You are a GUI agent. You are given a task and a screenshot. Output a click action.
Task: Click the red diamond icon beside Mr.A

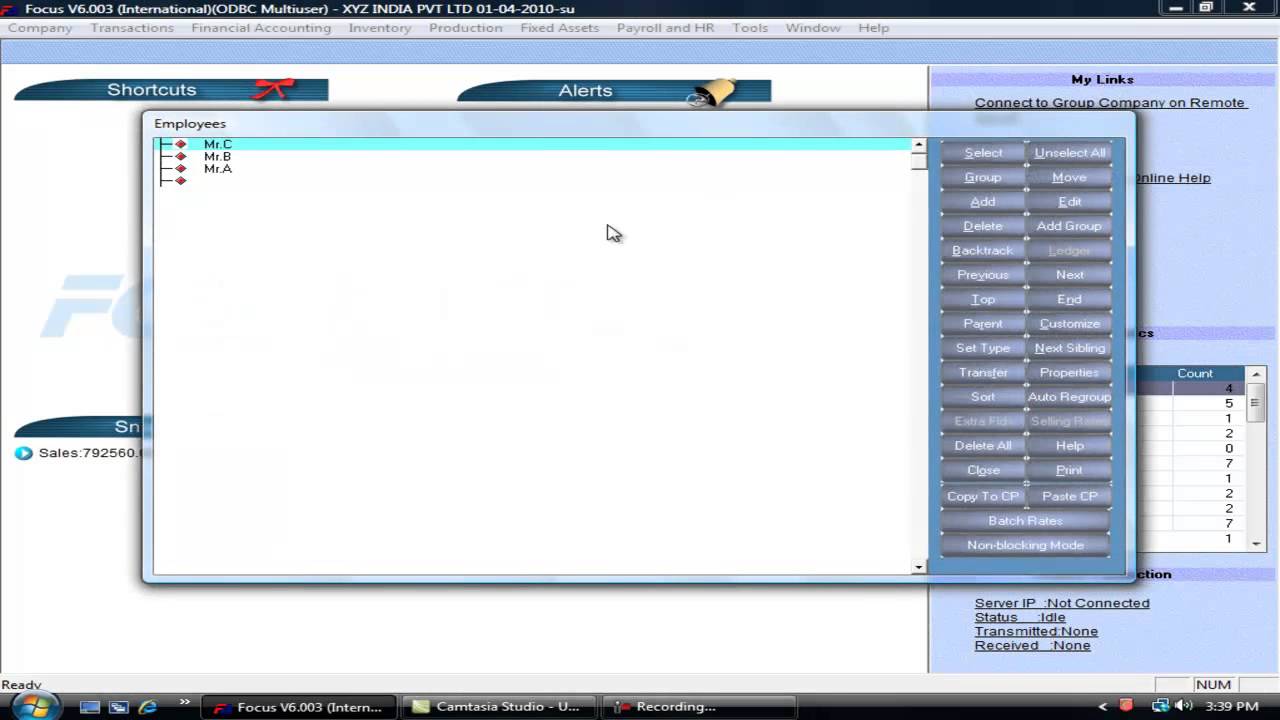pyautogui.click(x=181, y=169)
